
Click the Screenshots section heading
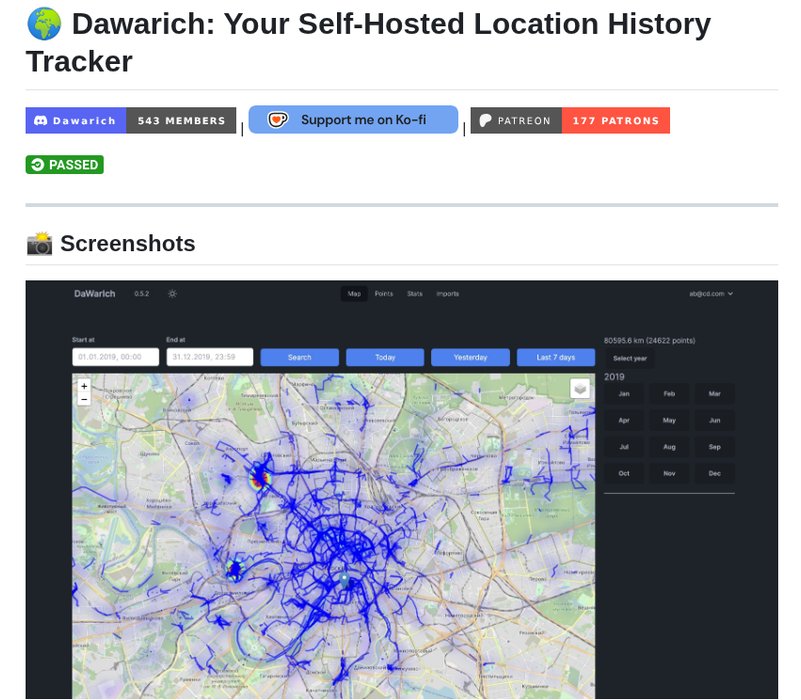(x=128, y=244)
